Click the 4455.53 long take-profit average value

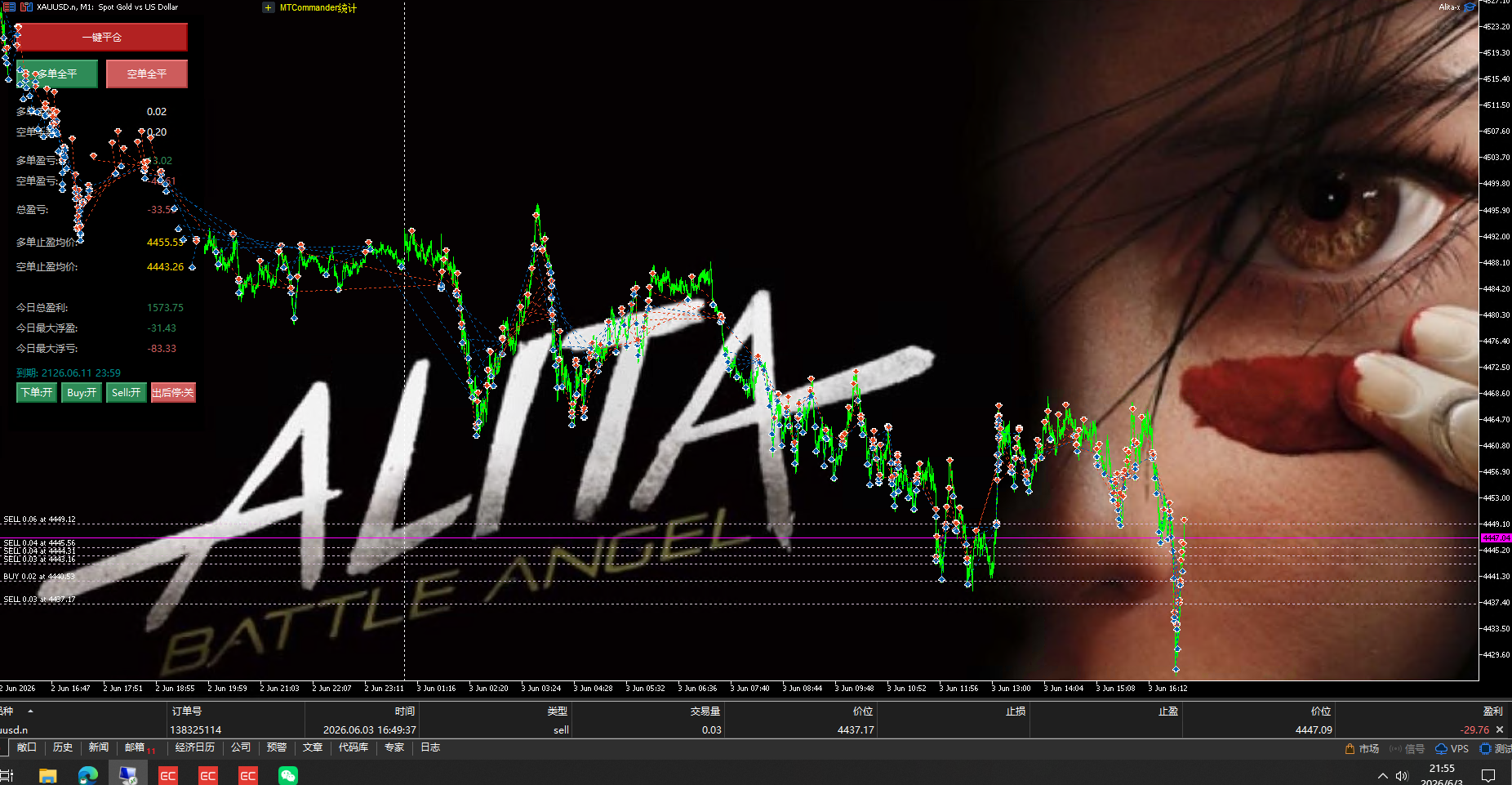pyautogui.click(x=165, y=242)
